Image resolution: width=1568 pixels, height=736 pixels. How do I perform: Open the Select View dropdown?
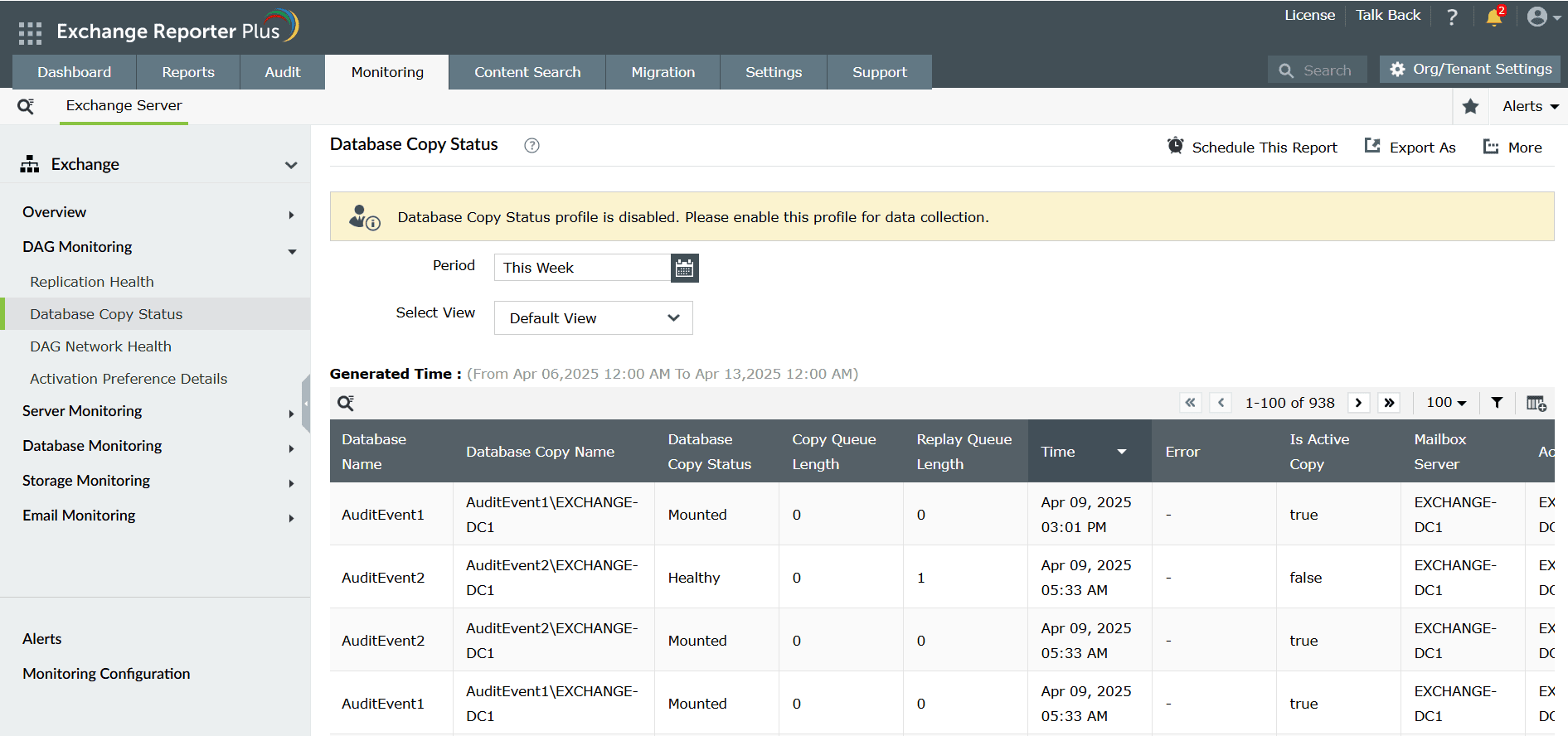pyautogui.click(x=593, y=318)
